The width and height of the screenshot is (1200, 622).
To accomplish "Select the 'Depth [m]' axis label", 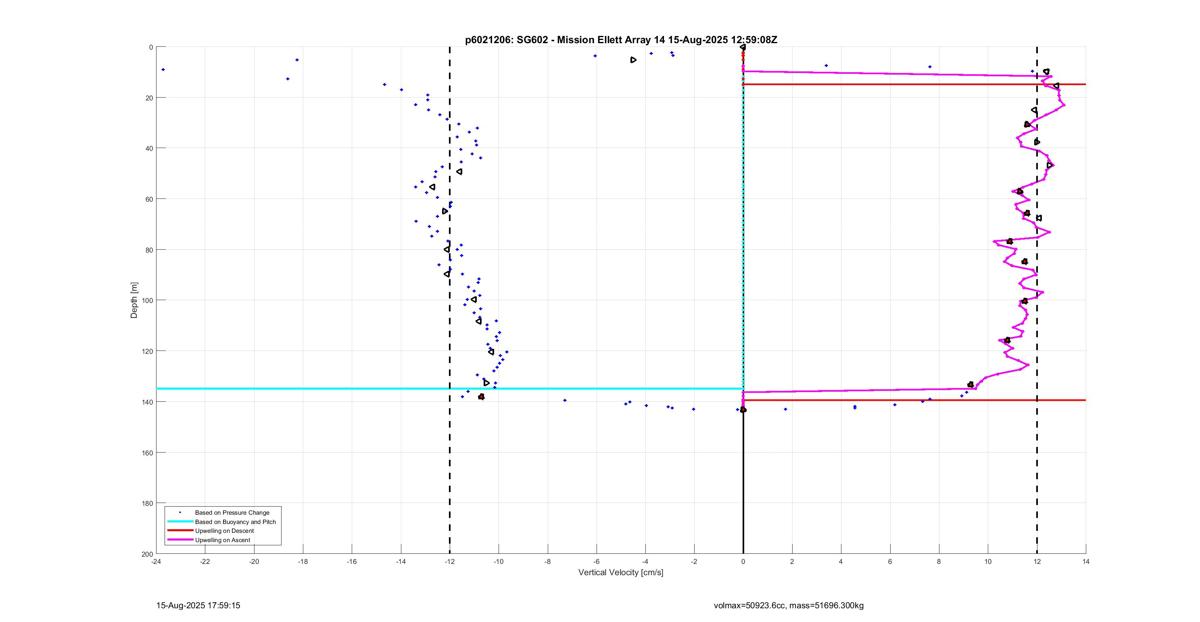I will 134,300.
